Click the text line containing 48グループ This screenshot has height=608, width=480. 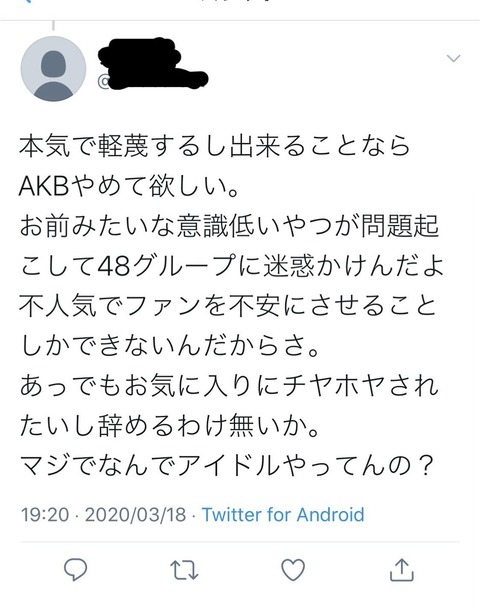click(x=232, y=266)
